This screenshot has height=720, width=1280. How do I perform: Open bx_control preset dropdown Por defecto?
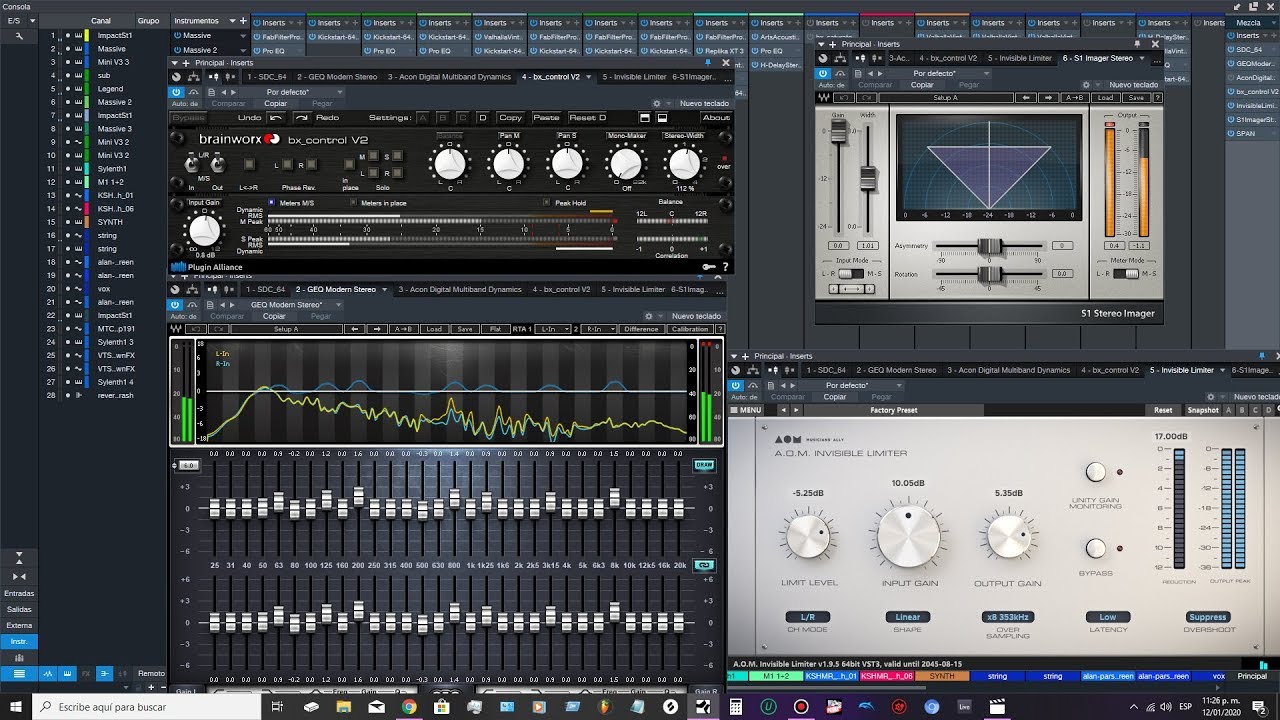pyautogui.click(x=292, y=91)
